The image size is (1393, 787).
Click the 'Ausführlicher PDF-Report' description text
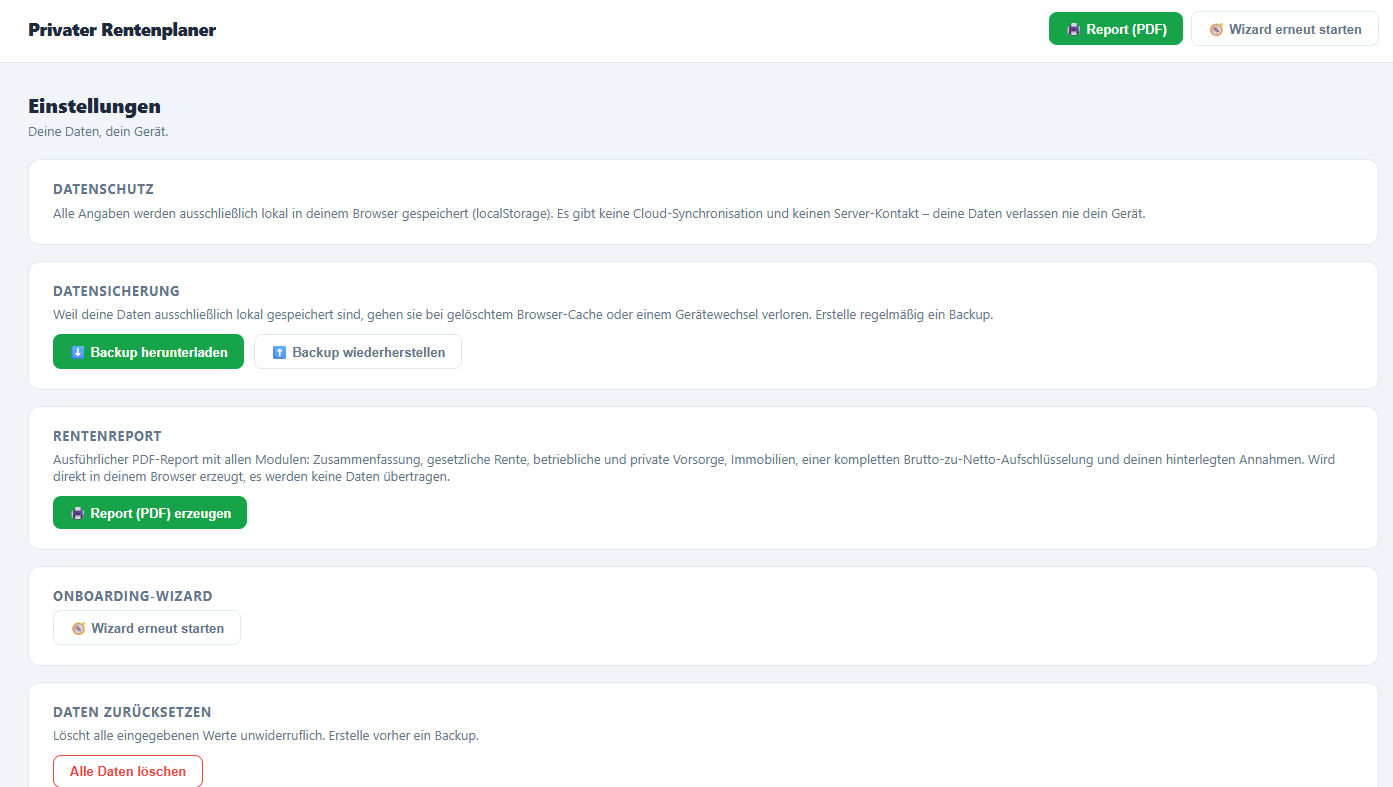pyautogui.click(x=694, y=468)
